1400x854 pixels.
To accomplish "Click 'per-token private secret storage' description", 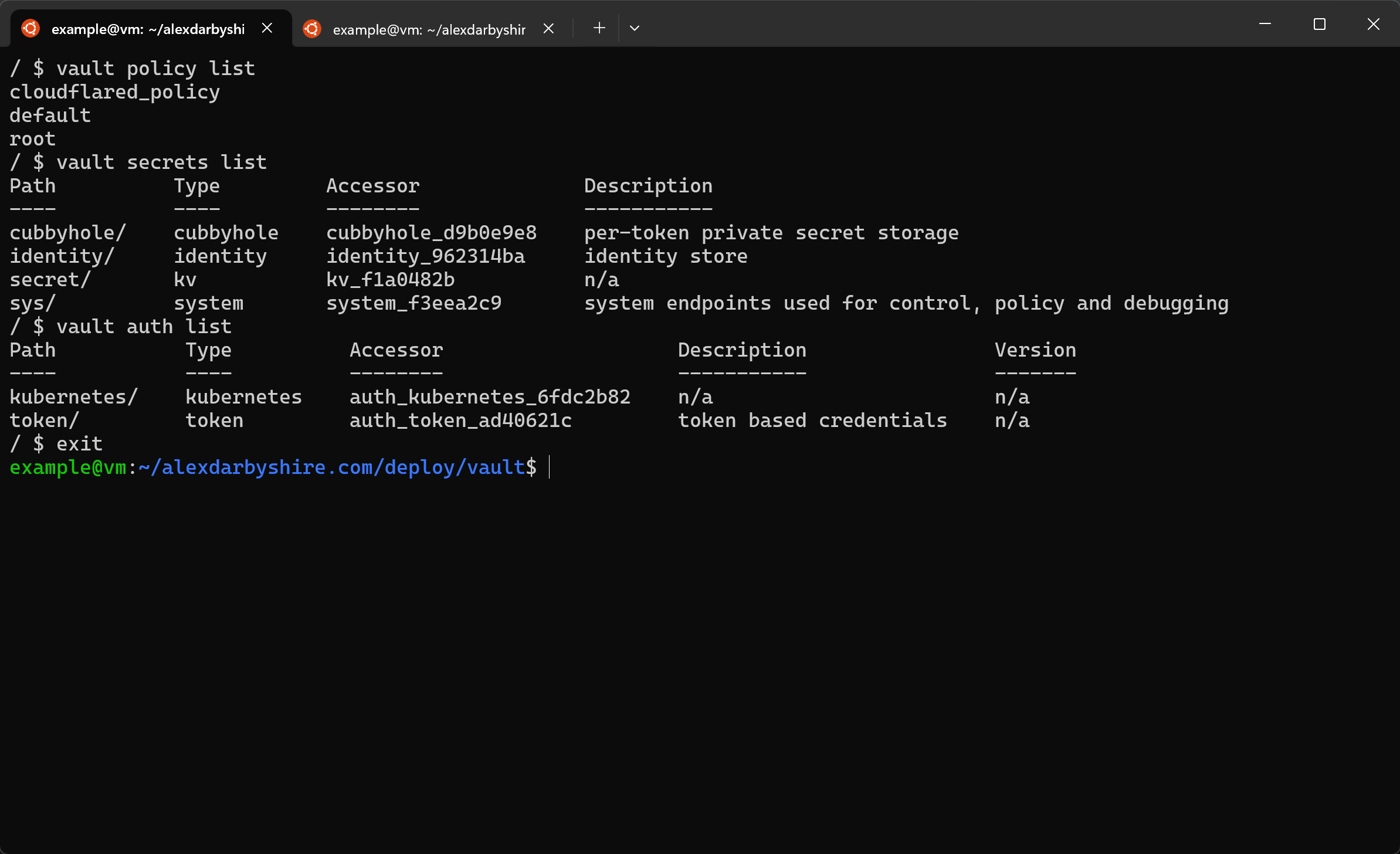I will [772, 233].
